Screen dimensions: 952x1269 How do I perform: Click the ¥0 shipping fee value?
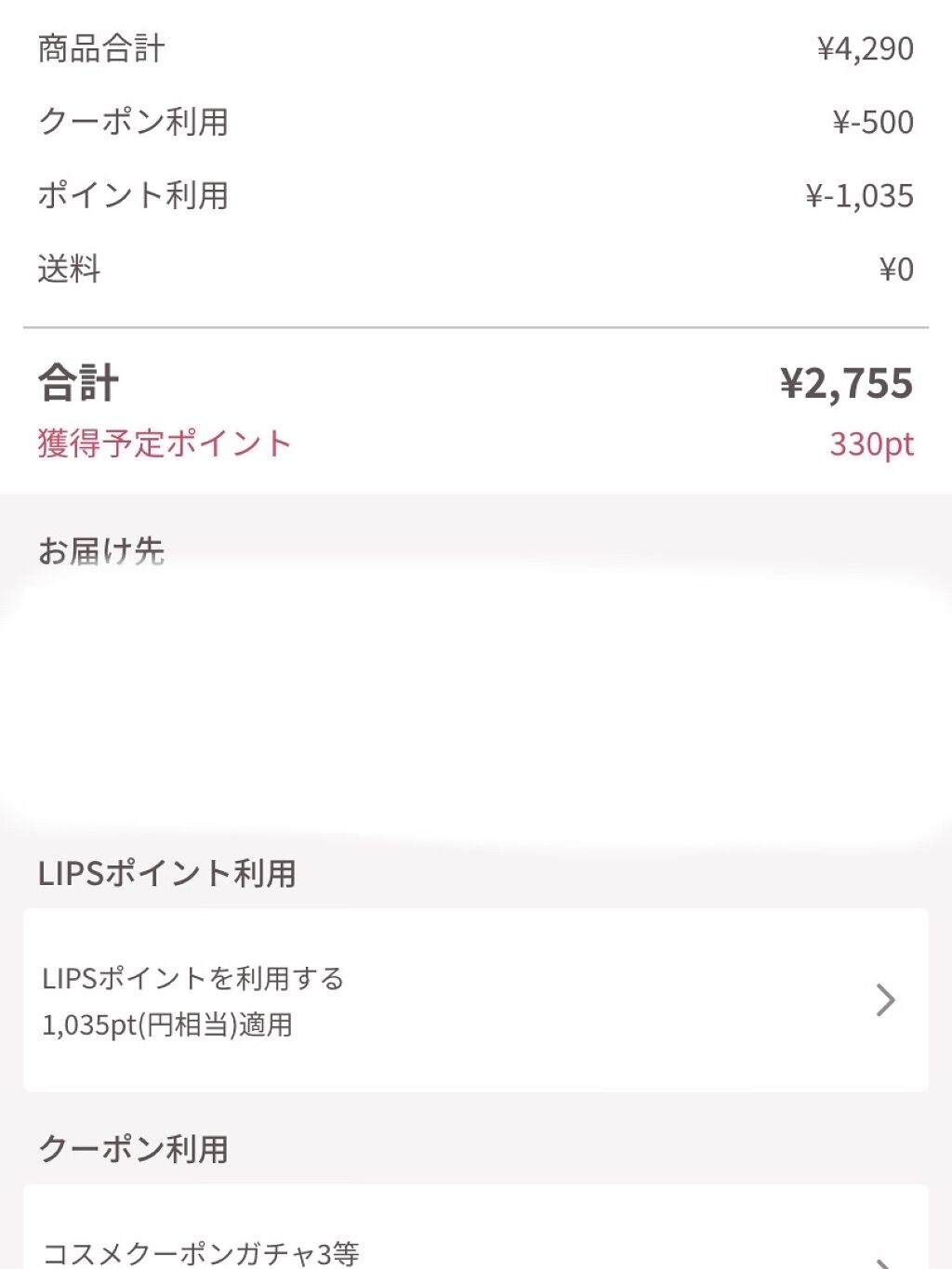[x=896, y=269]
